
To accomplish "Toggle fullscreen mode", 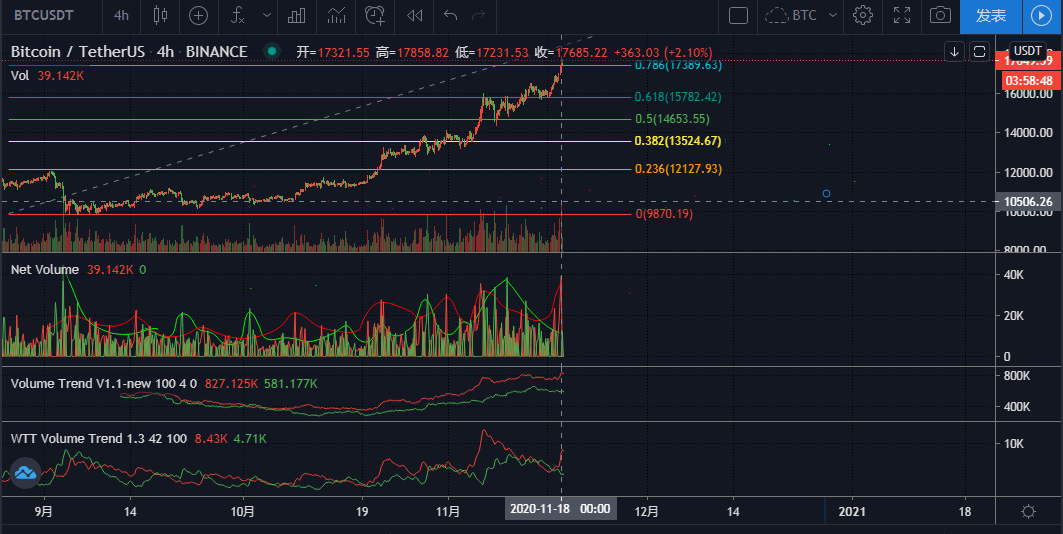I will 901,15.
